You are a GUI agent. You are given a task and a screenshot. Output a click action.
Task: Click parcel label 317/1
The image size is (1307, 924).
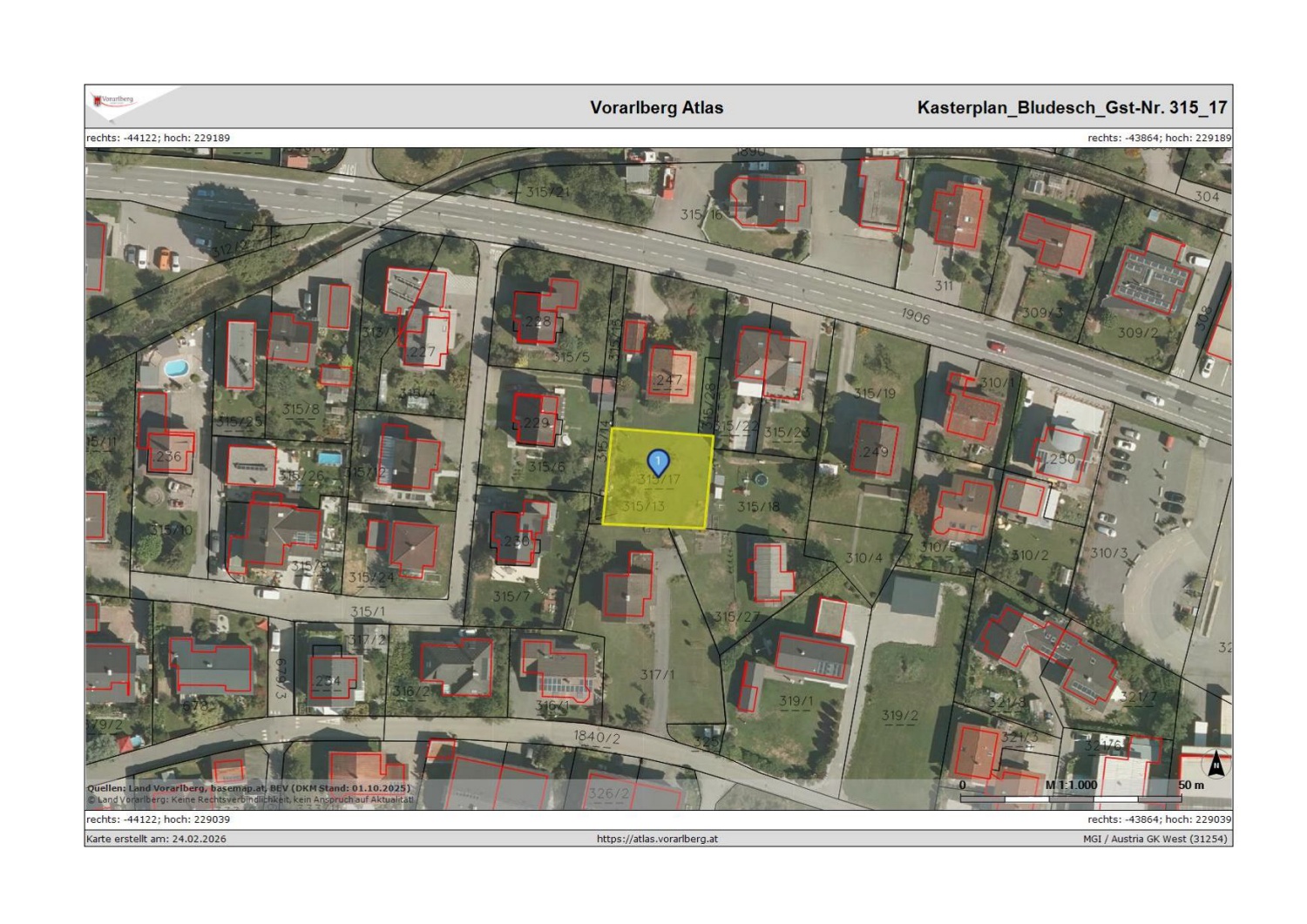(657, 675)
